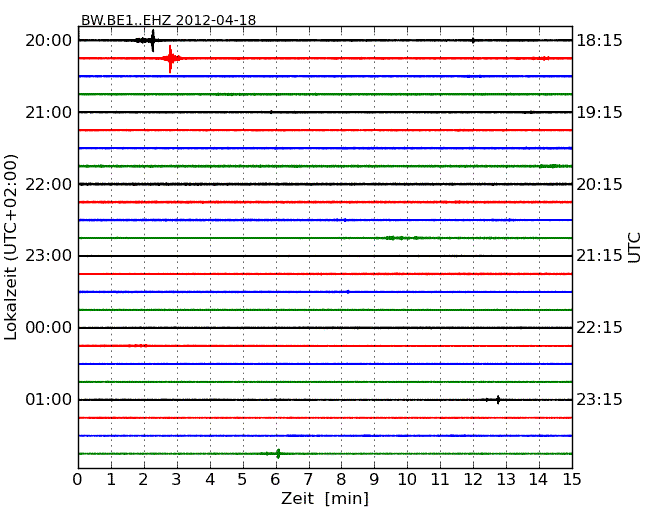This screenshot has width=650, height=520.
Task: Select the "01:00" local time label
Action: pyautogui.click(x=49, y=399)
